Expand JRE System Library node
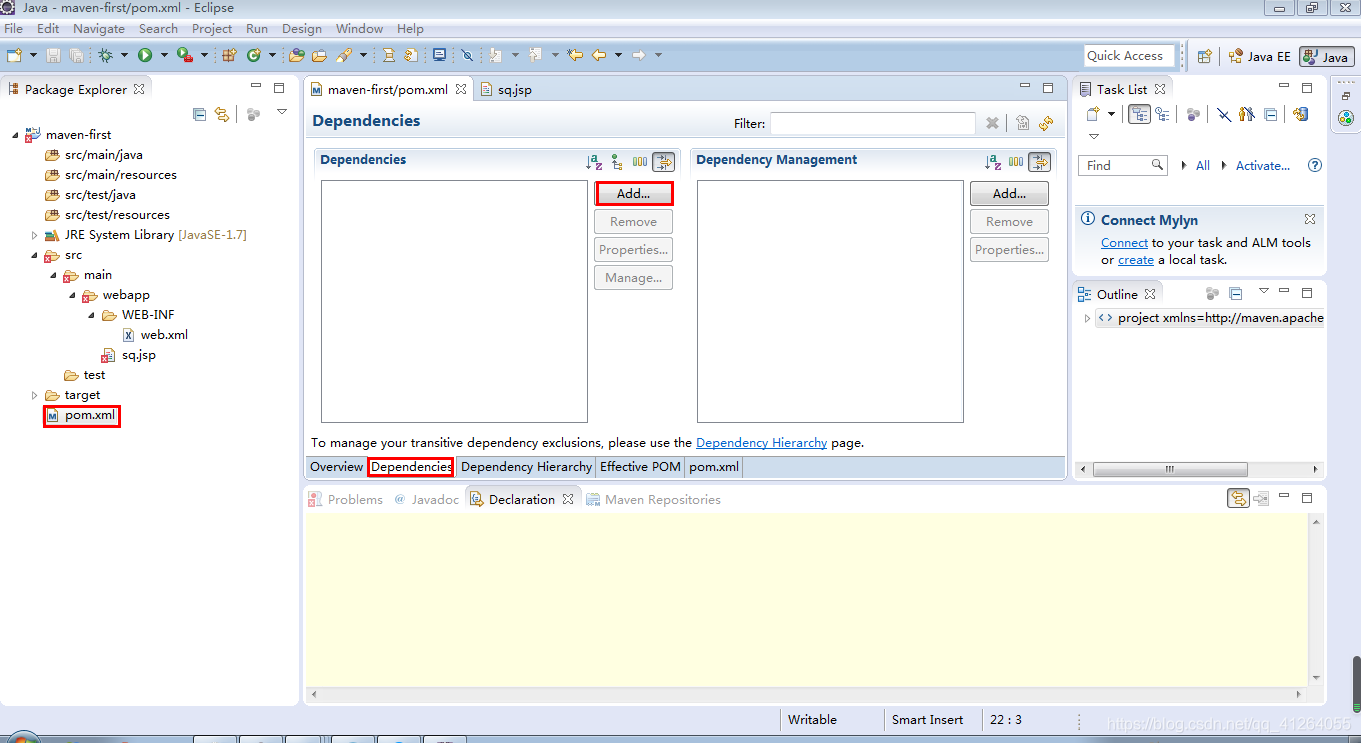The height and width of the screenshot is (743, 1361). tap(34, 235)
